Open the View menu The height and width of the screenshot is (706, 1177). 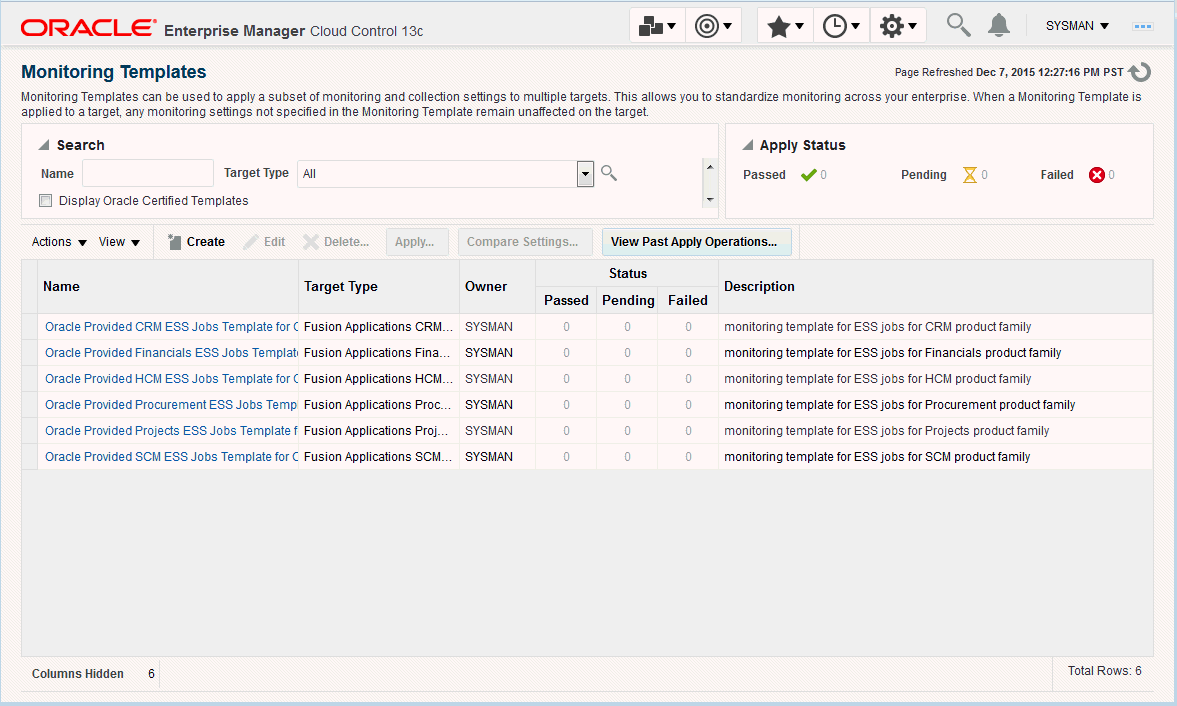[119, 242]
